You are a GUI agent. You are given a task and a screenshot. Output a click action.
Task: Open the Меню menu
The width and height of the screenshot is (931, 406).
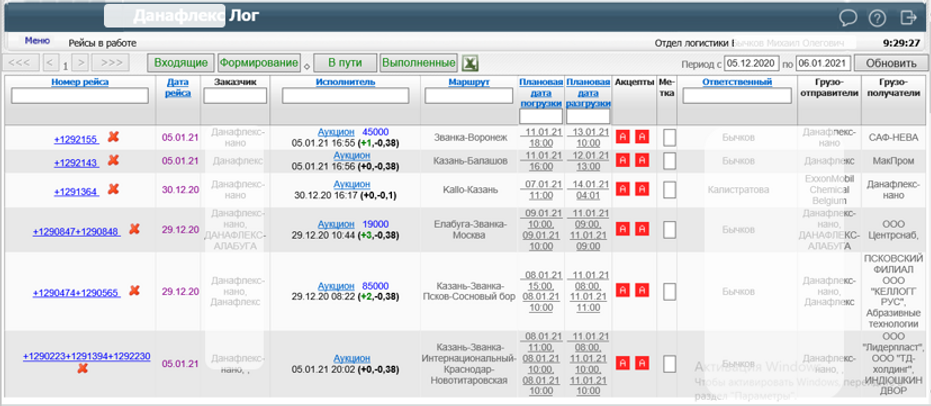click(37, 41)
